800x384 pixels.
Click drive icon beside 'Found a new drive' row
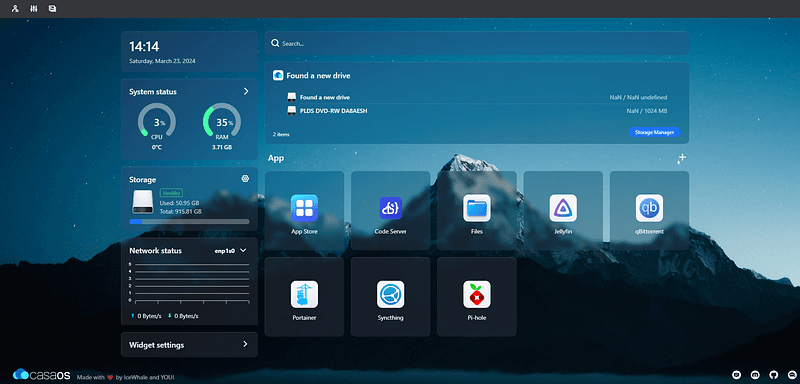coord(291,97)
